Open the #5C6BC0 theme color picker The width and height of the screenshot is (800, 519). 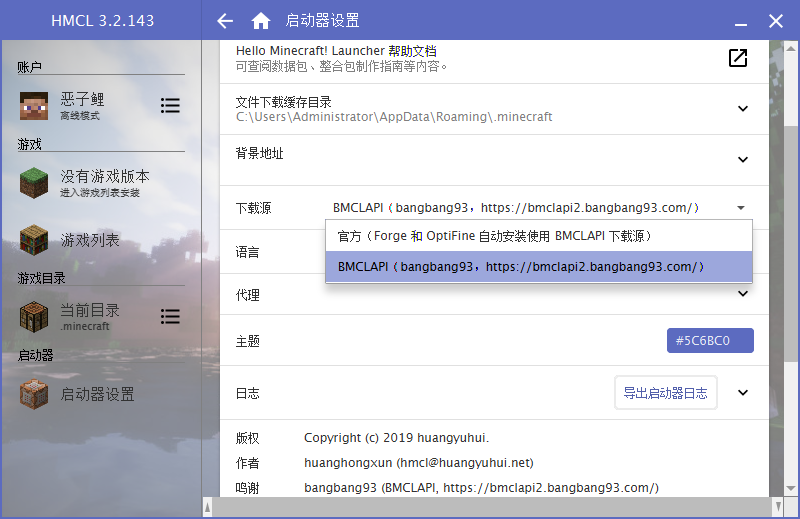click(710, 340)
